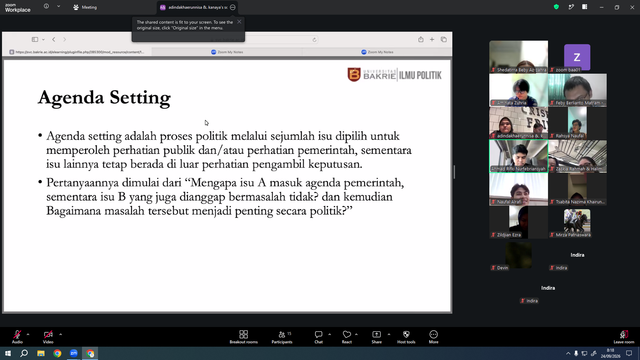Screen dimensions: 640x360
Task: Open the Chat panel
Action: pyautogui.click(x=318, y=337)
